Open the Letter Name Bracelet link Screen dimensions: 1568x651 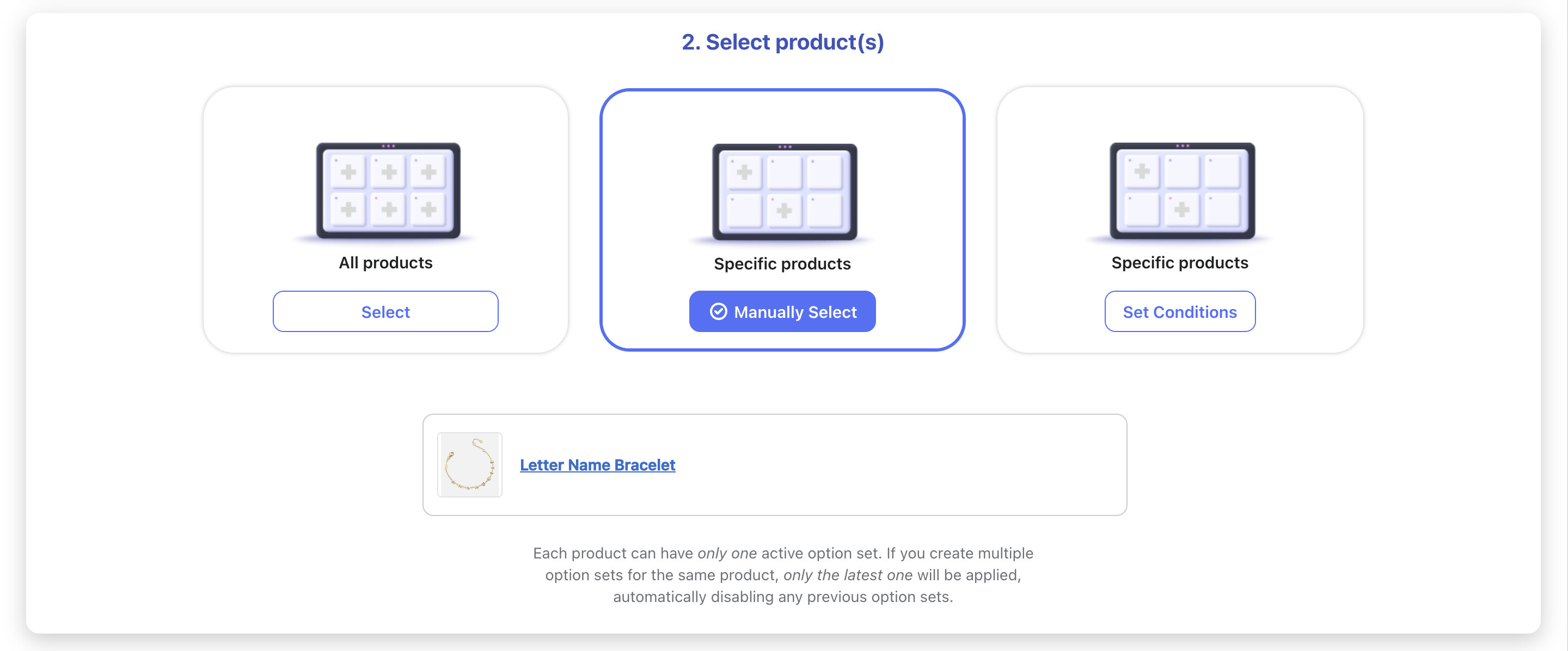point(597,465)
